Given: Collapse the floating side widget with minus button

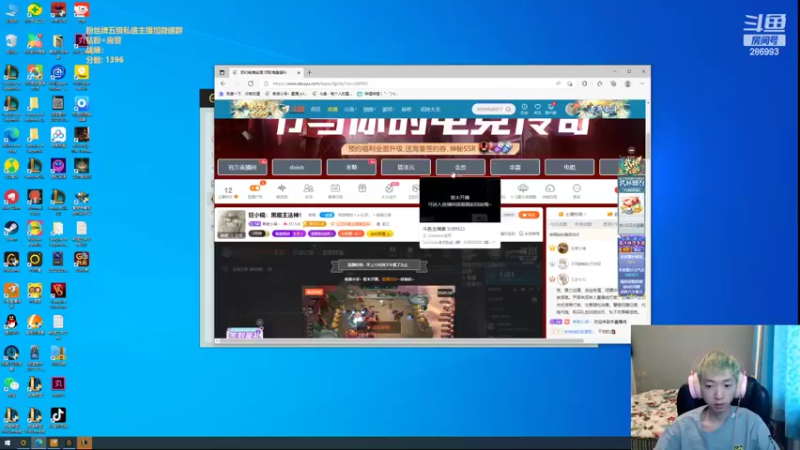Looking at the screenshot, I should (632, 151).
